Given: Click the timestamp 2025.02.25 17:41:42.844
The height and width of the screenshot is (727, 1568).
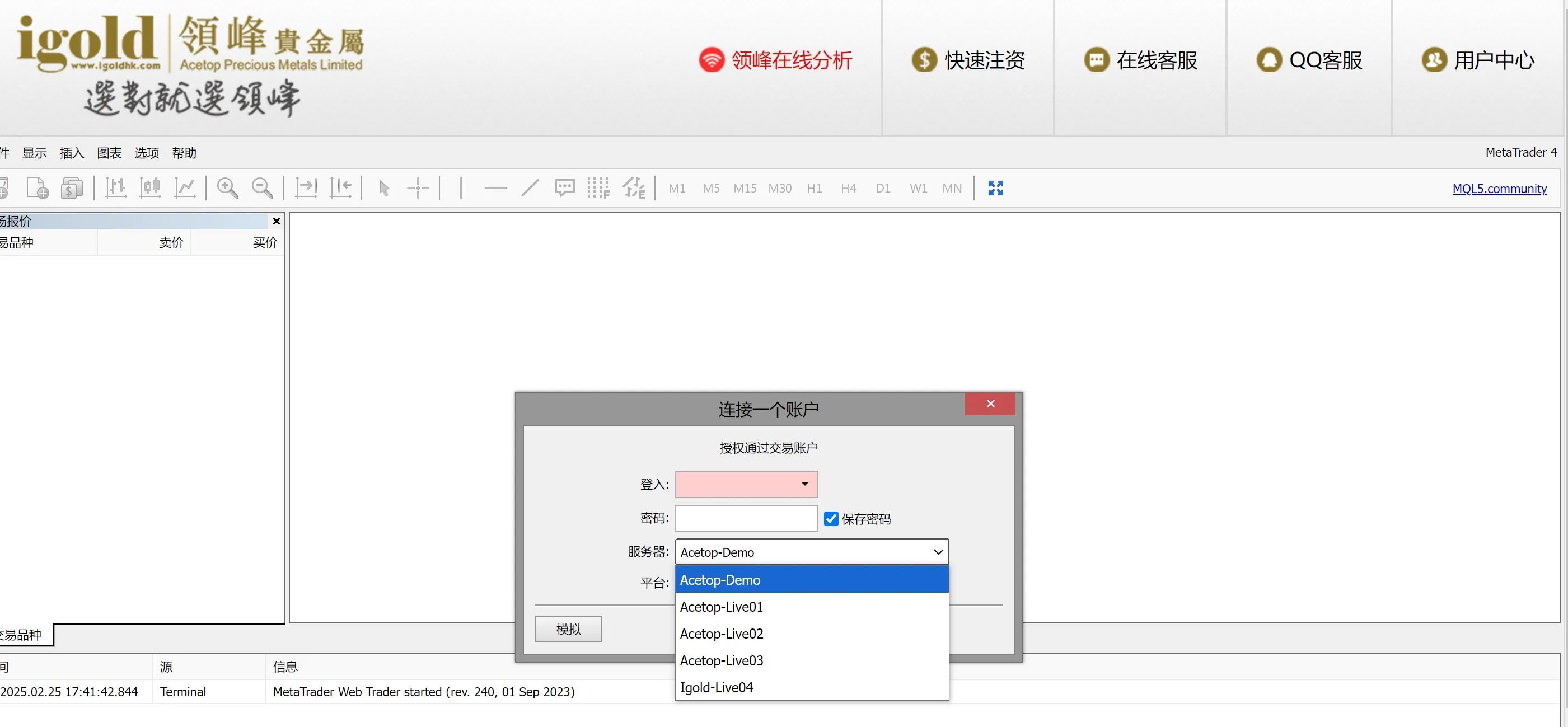Looking at the screenshot, I should [69, 691].
